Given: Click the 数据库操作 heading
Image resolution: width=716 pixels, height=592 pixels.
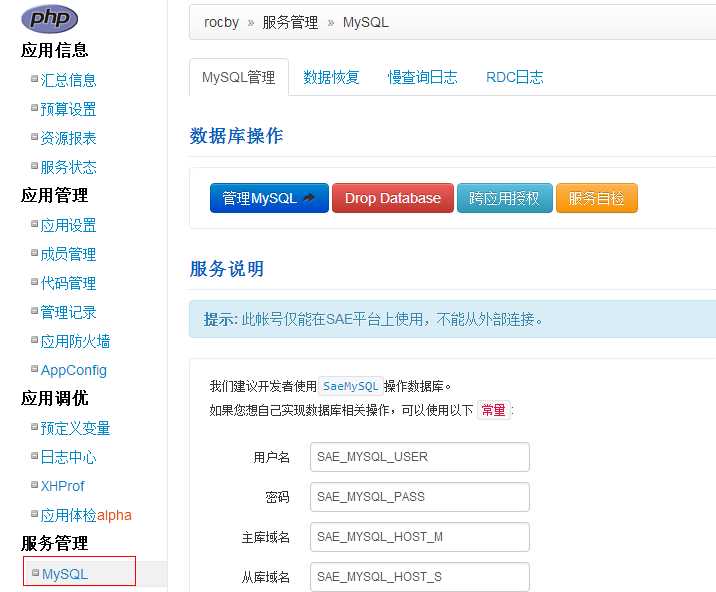Looking at the screenshot, I should tap(237, 136).
